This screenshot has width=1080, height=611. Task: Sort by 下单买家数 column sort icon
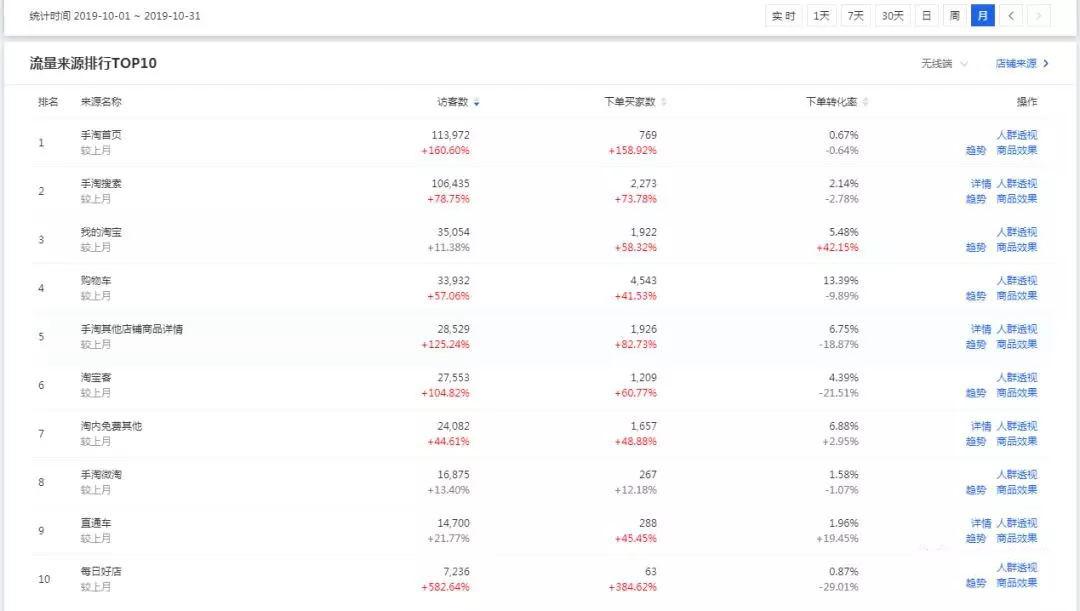[x=664, y=102]
